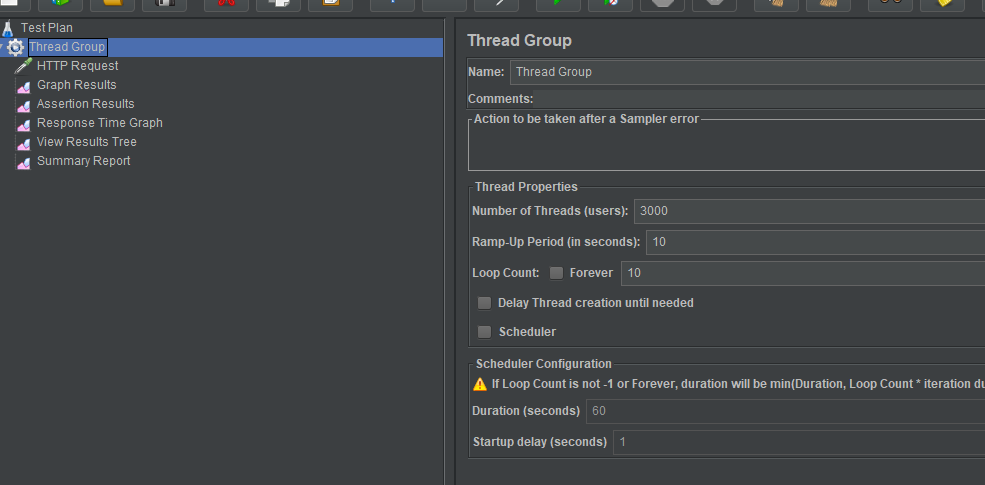
Task: Open Graph Results listener
Action: [77, 85]
